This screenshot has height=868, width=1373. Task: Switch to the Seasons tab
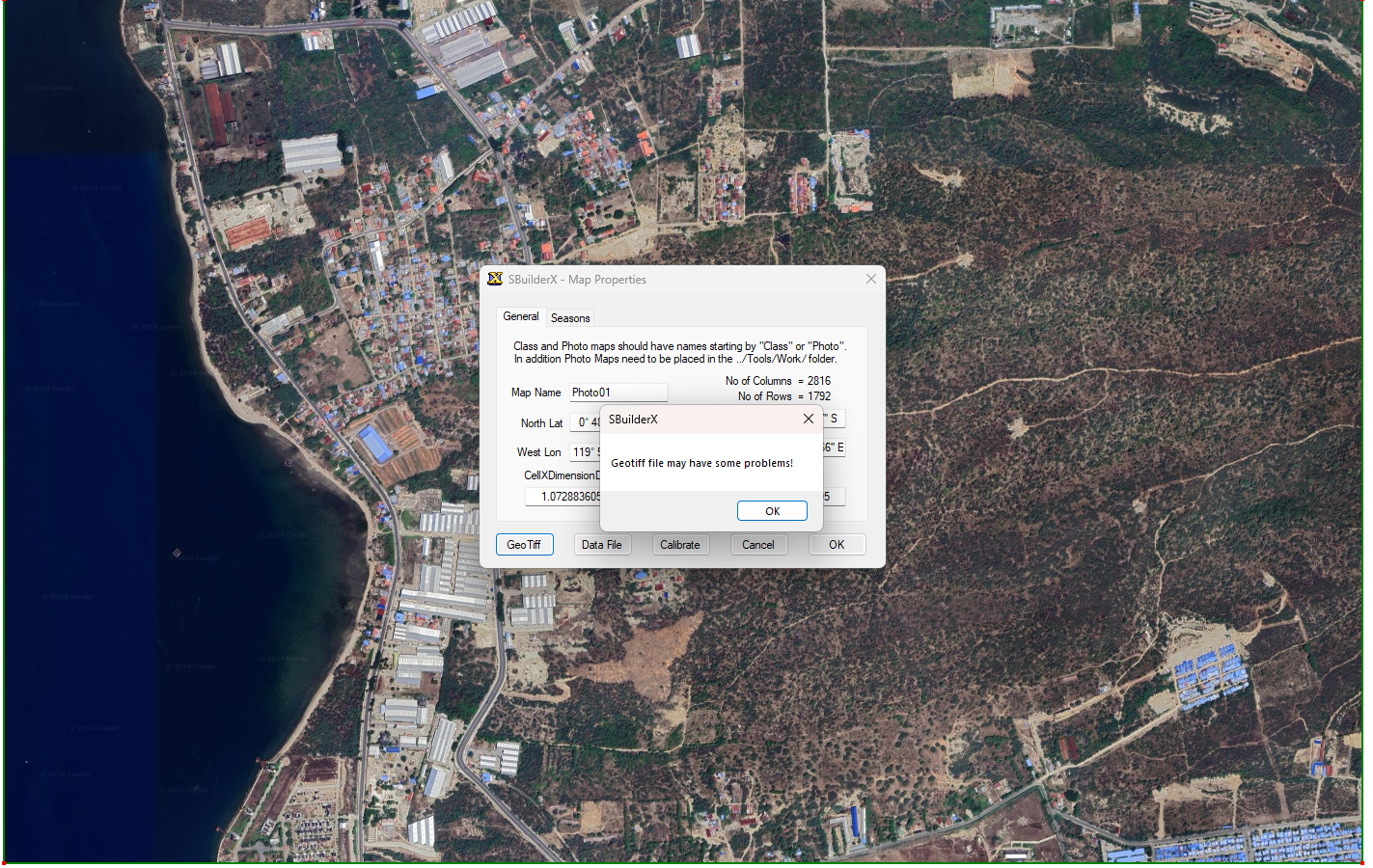(x=569, y=318)
